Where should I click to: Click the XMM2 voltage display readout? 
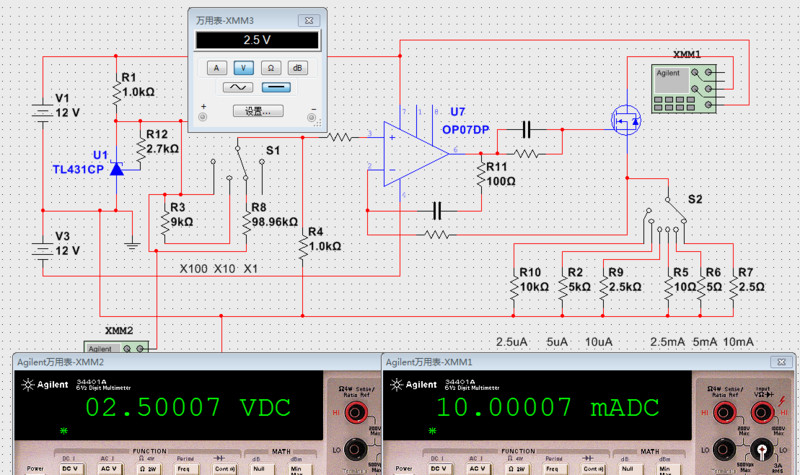click(186, 407)
